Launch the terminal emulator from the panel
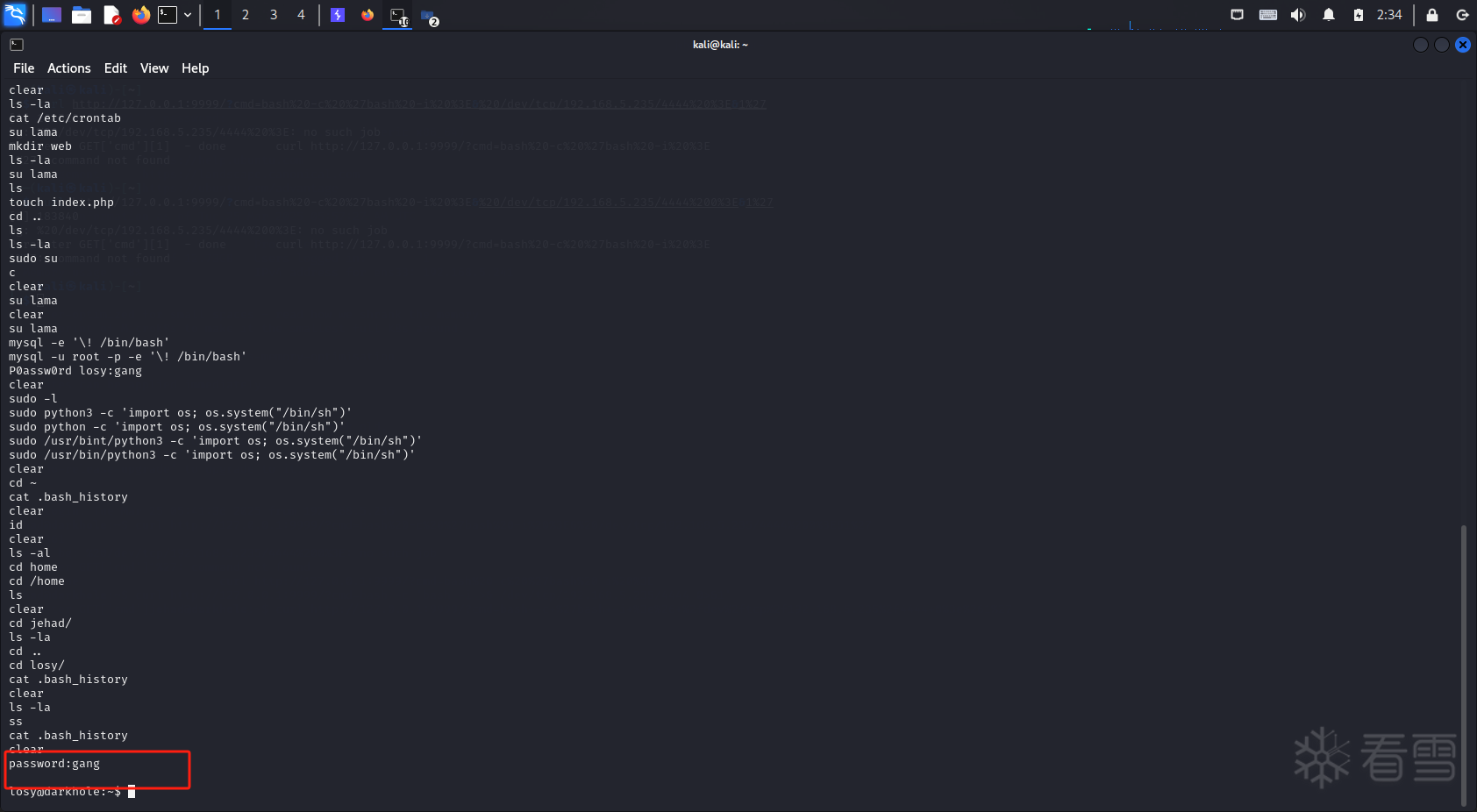The height and width of the screenshot is (812, 1477). click(168, 15)
